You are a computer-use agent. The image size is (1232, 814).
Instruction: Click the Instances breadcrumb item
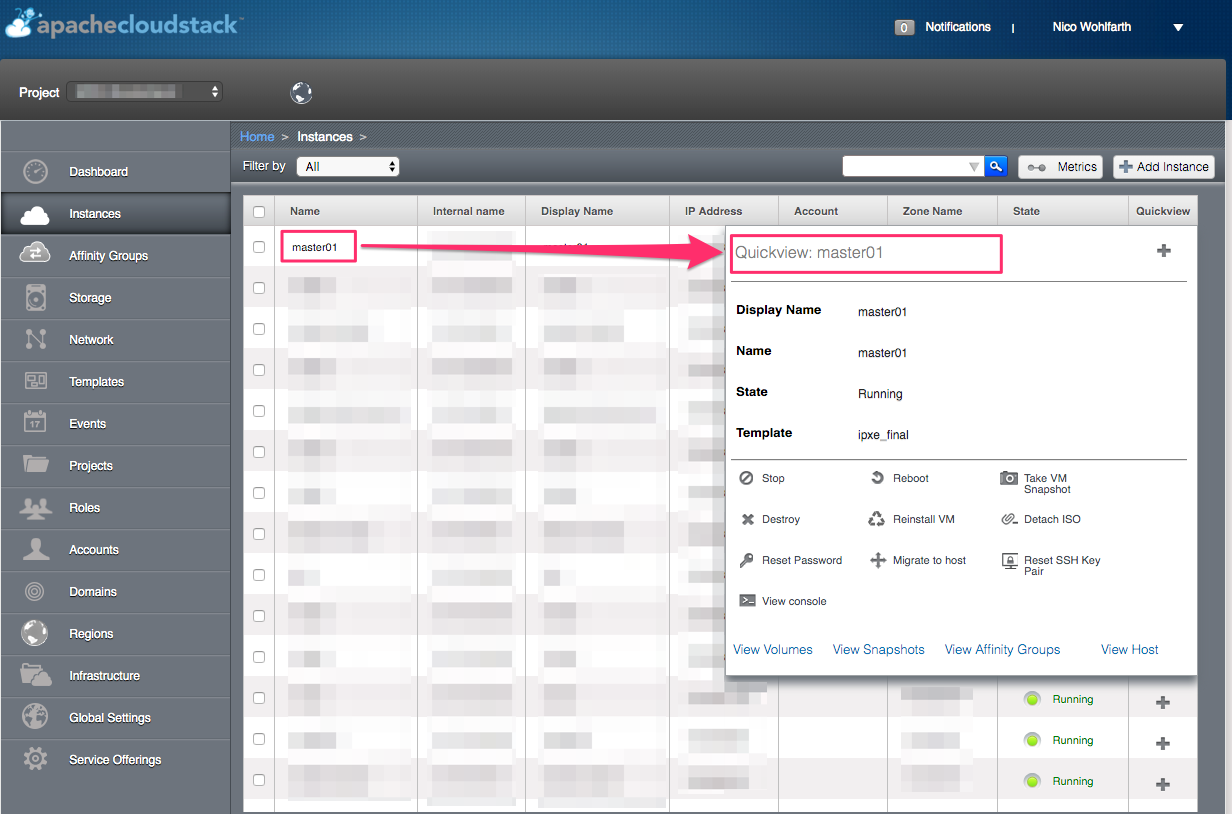325,136
